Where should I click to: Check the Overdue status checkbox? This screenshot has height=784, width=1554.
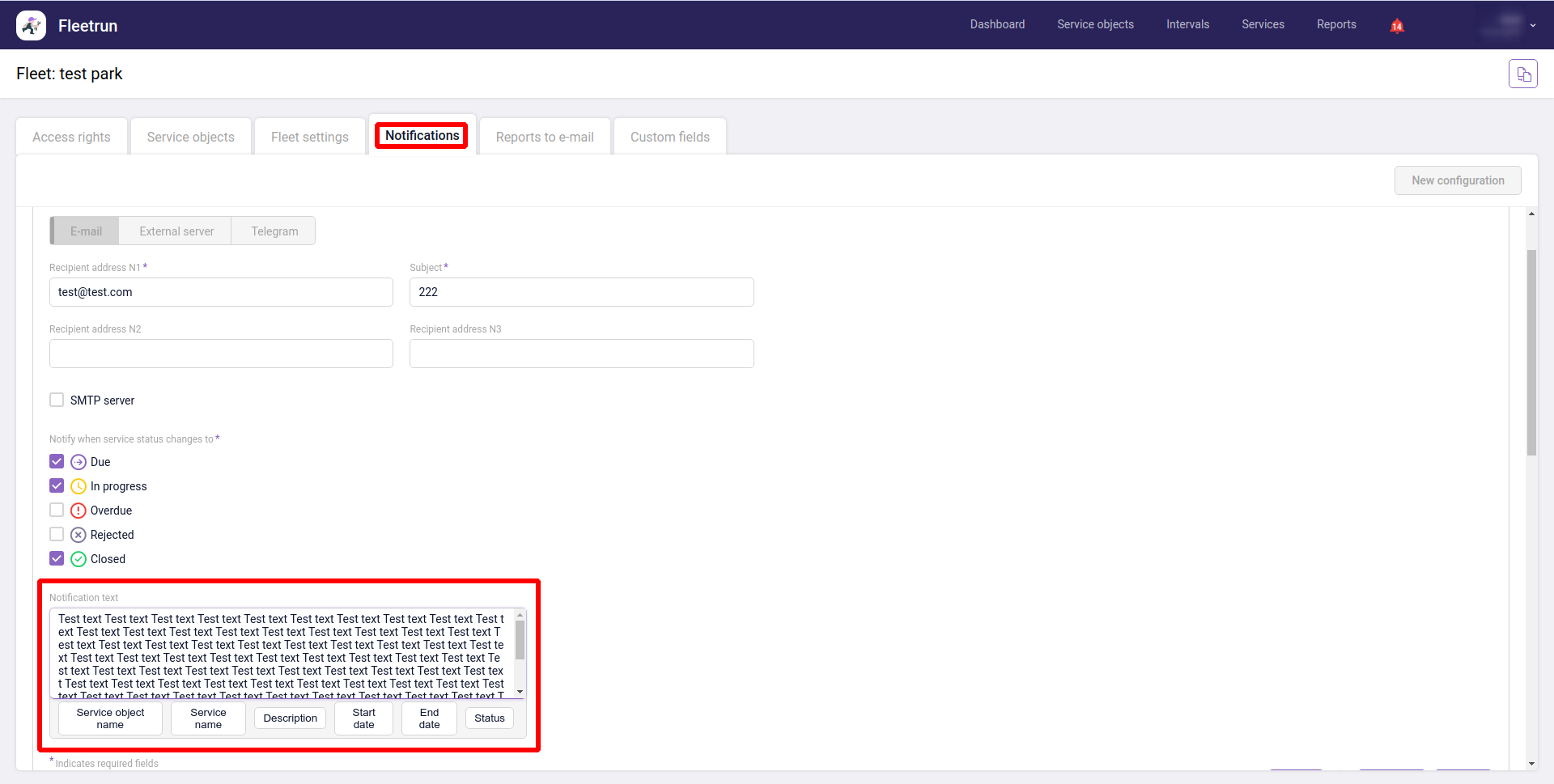coord(57,510)
